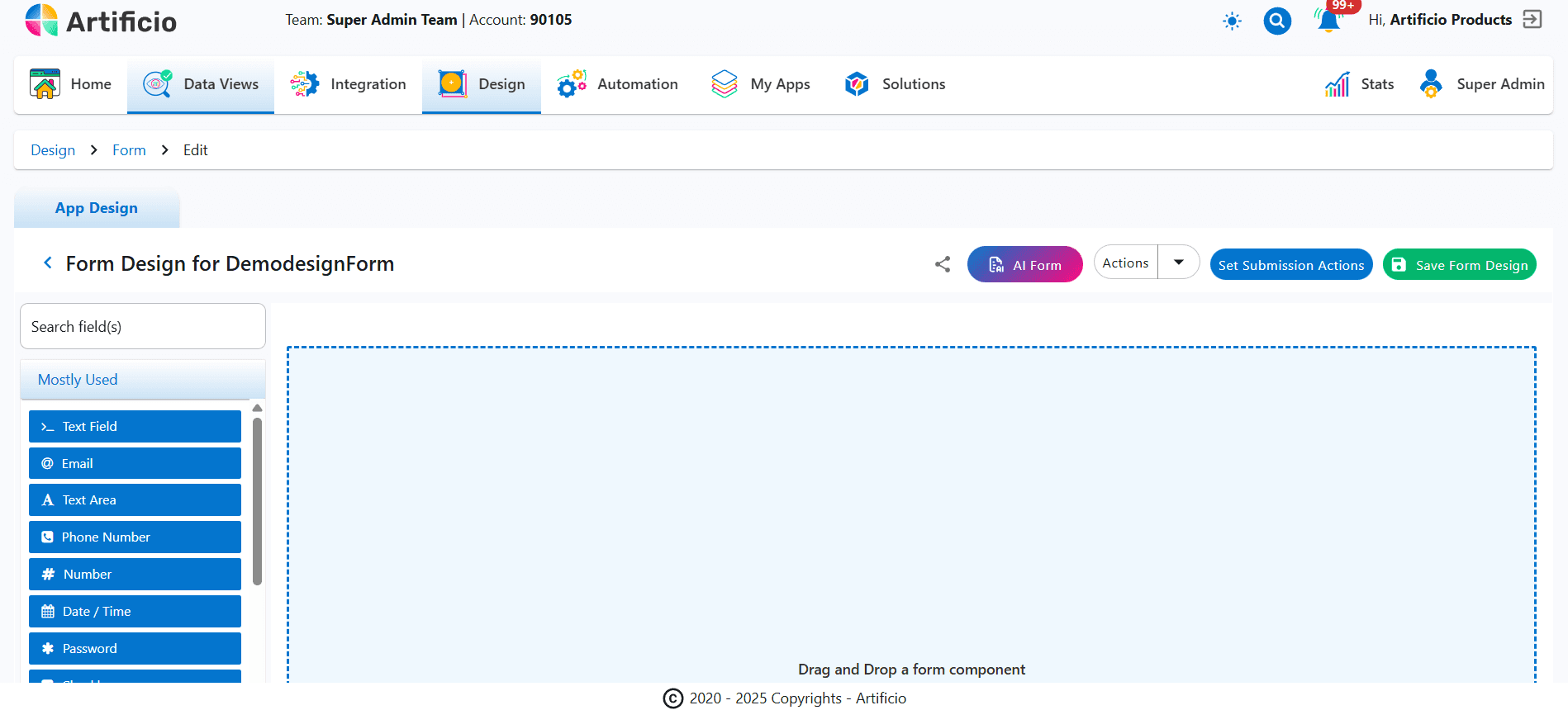Open the notifications bell icon
Image resolution: width=1568 pixels, height=710 pixels.
1328,21
